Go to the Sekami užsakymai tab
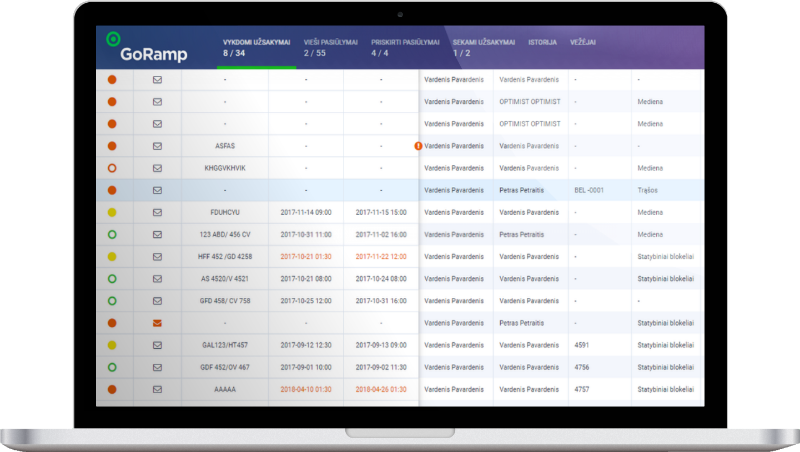 [484, 47]
